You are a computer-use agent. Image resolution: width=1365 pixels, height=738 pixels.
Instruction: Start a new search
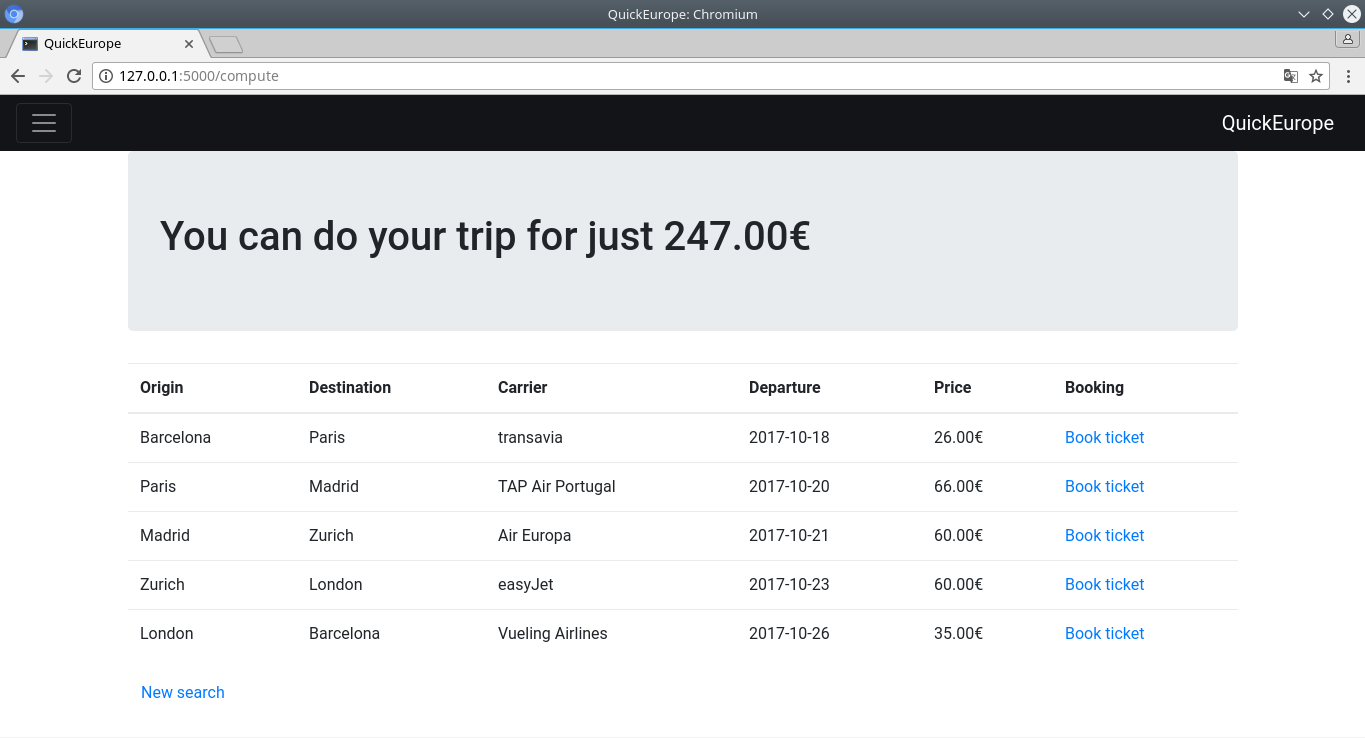182,692
